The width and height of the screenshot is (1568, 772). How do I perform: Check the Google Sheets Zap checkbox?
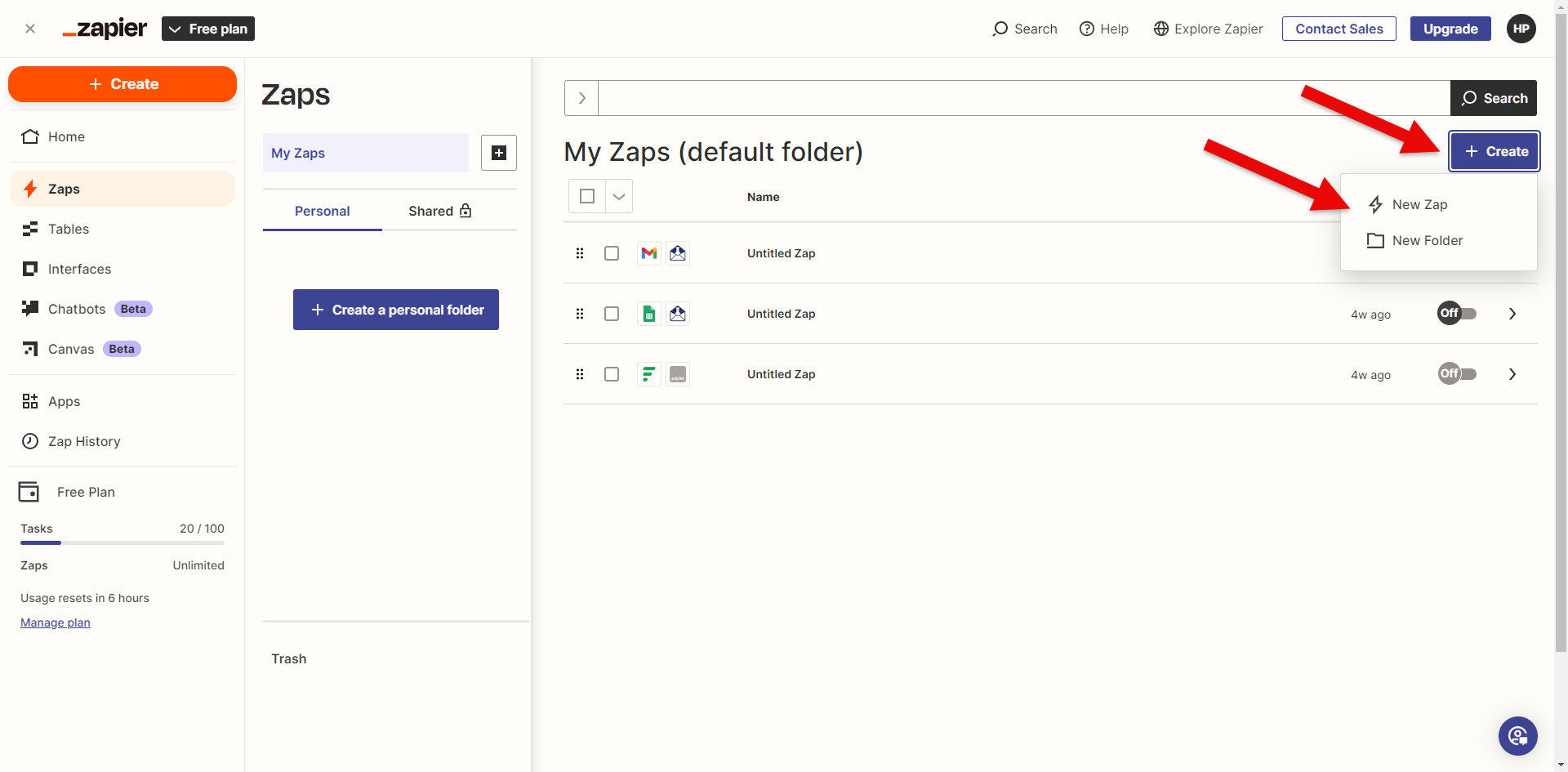tap(612, 314)
